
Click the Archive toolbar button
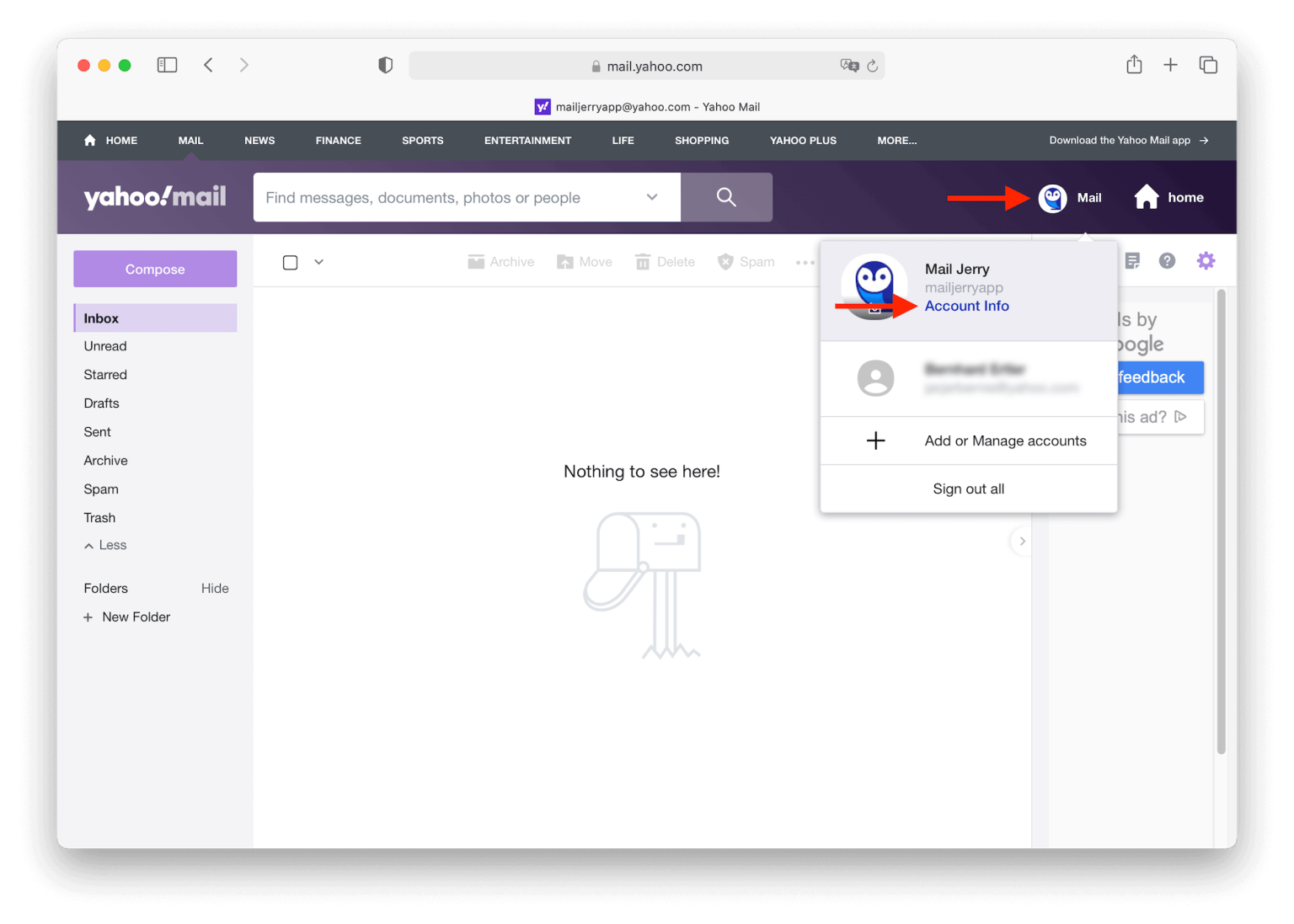coord(501,262)
